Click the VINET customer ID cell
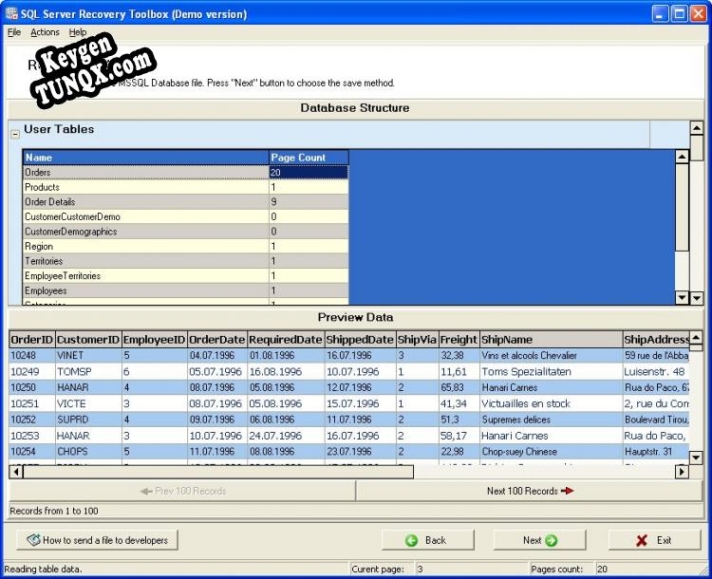This screenshot has height=579, width=712. [x=88, y=356]
